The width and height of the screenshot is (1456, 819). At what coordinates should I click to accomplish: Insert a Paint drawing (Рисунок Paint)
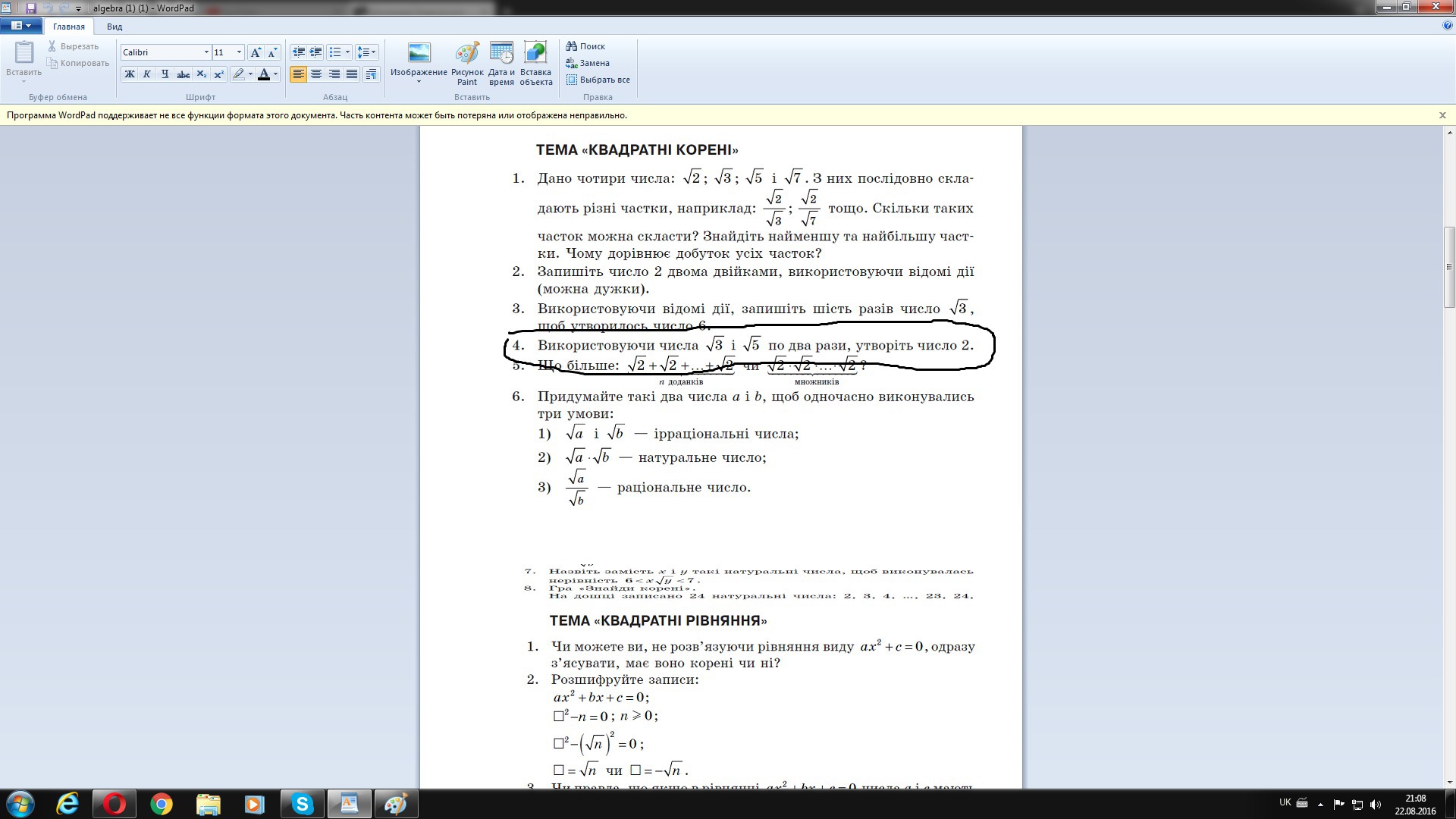click(x=467, y=64)
